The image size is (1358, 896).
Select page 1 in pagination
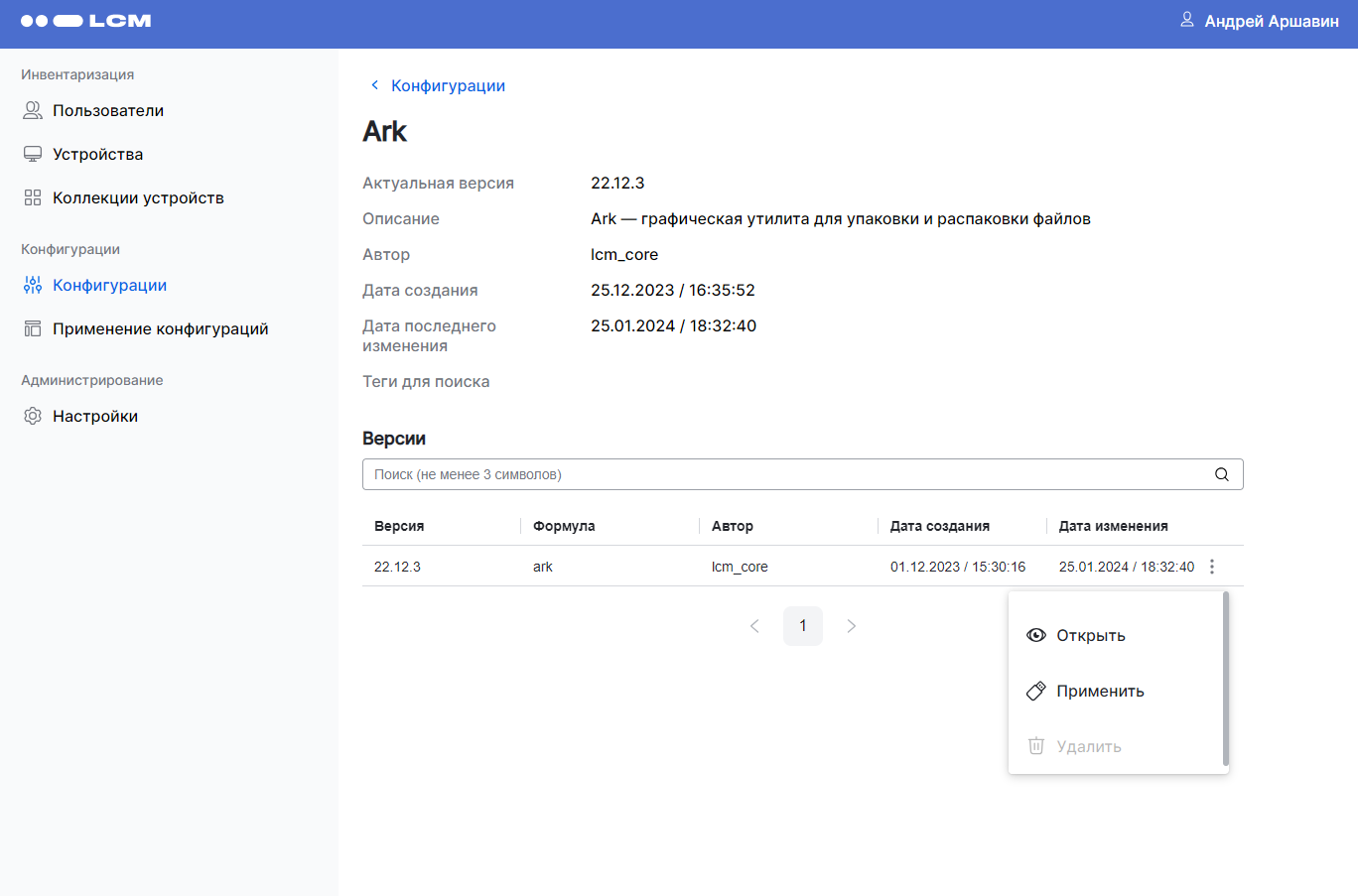tap(803, 626)
